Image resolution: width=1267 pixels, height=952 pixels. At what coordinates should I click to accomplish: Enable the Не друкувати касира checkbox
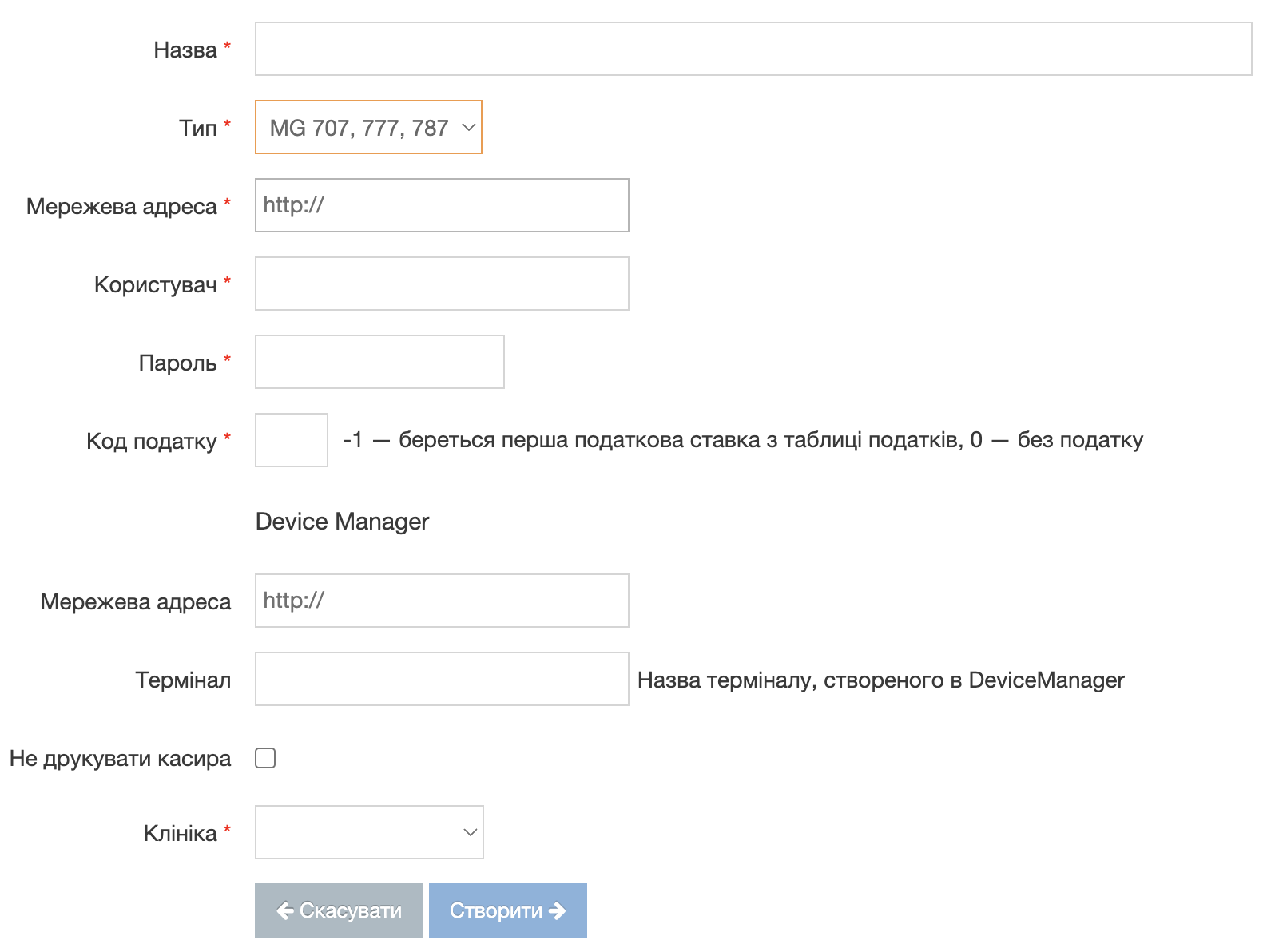click(265, 758)
